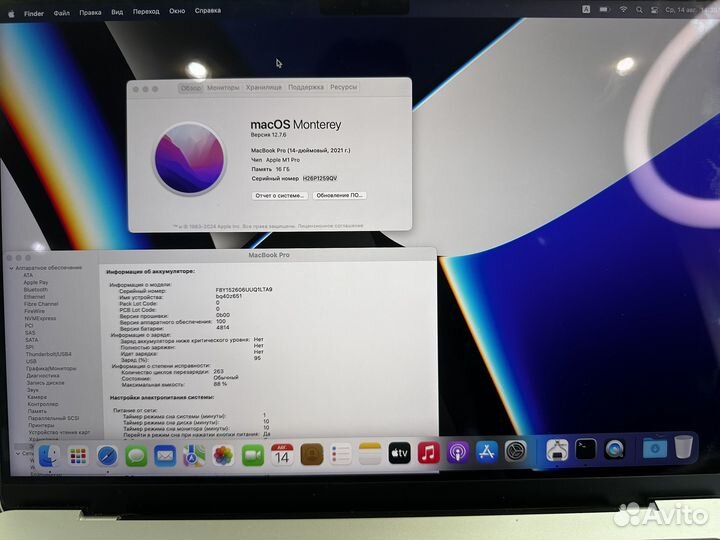
Task: Click the Отчет о системе button
Action: (x=280, y=196)
